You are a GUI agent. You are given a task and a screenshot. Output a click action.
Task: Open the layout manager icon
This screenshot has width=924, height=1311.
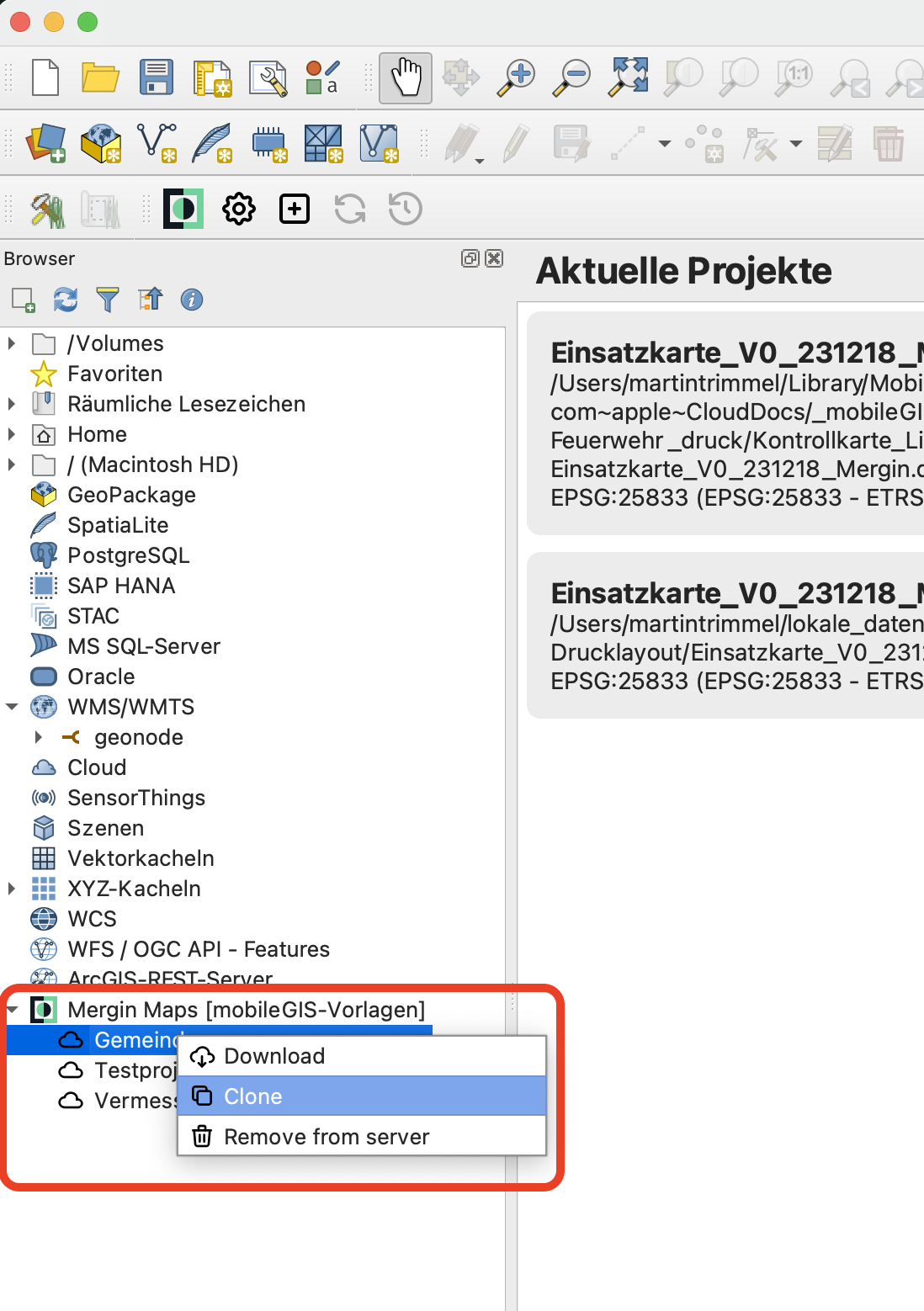pos(268,78)
